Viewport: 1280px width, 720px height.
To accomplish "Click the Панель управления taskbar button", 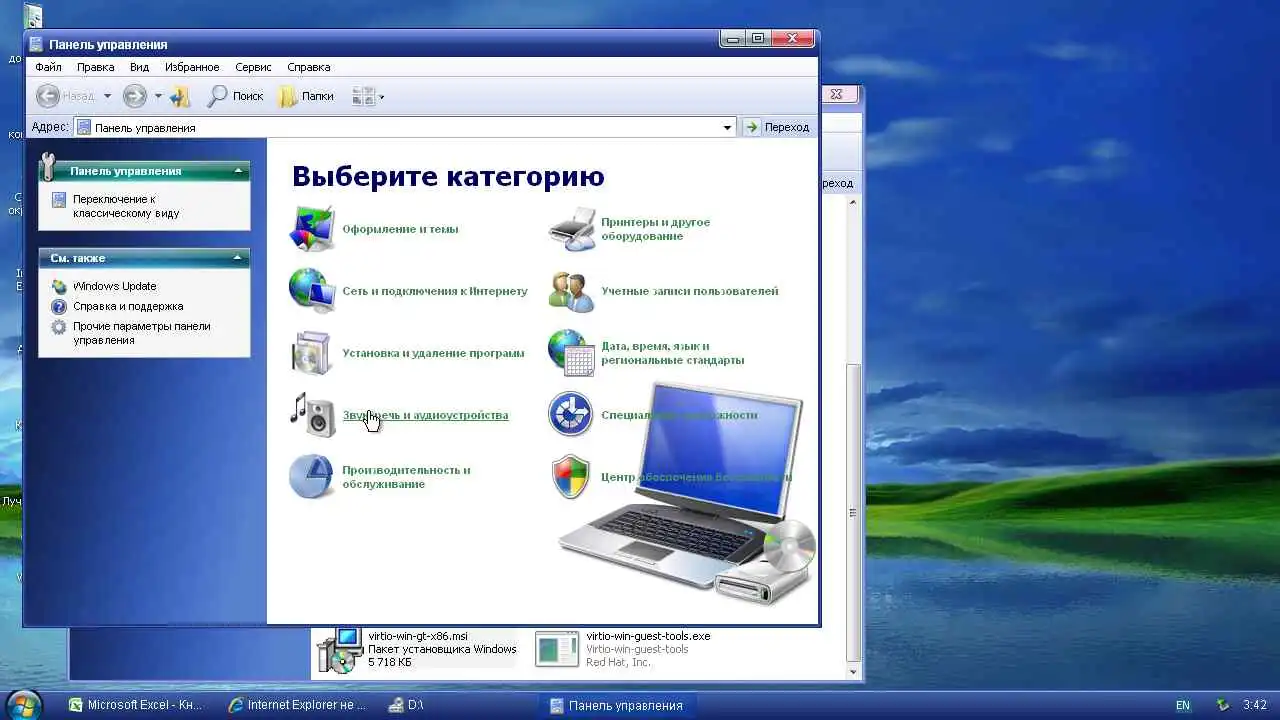I will 617,705.
